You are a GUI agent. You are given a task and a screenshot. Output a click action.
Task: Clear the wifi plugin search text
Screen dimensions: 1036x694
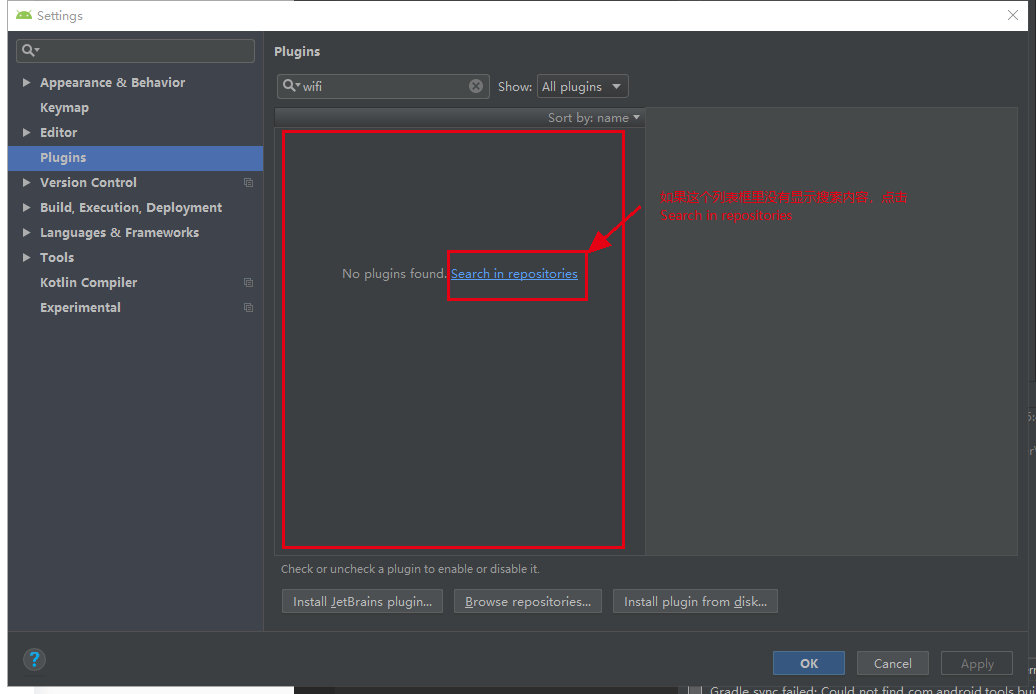click(x=476, y=86)
